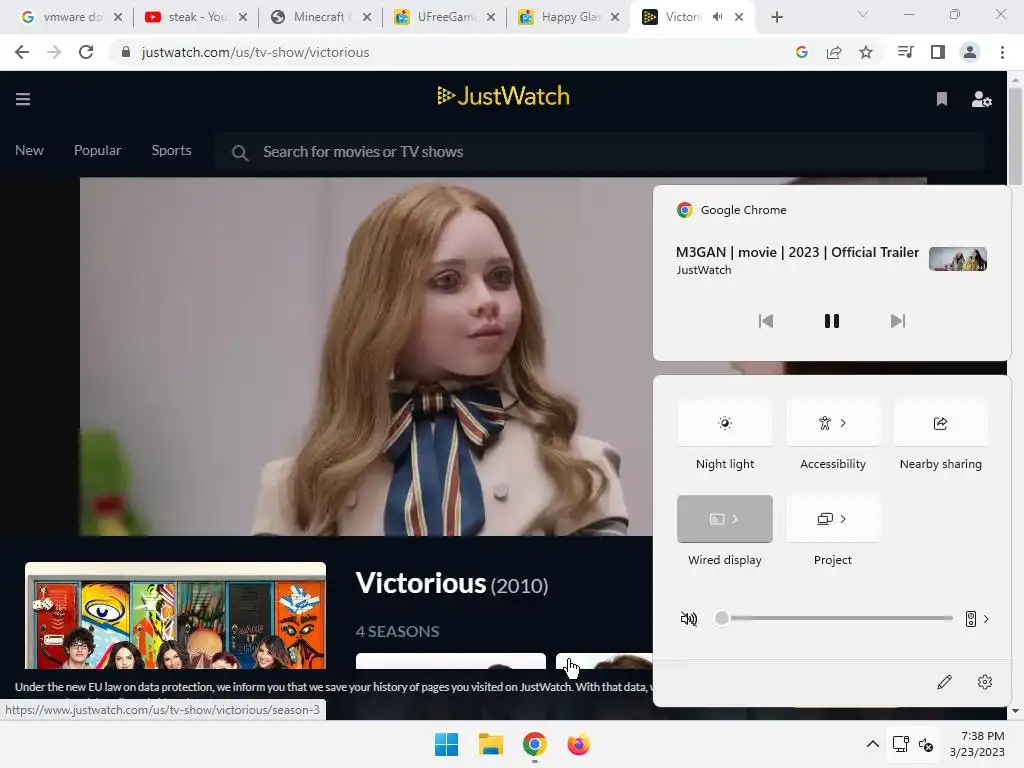1024x768 pixels.
Task: Mute the Victorious tab audio icon
Action: 717,17
